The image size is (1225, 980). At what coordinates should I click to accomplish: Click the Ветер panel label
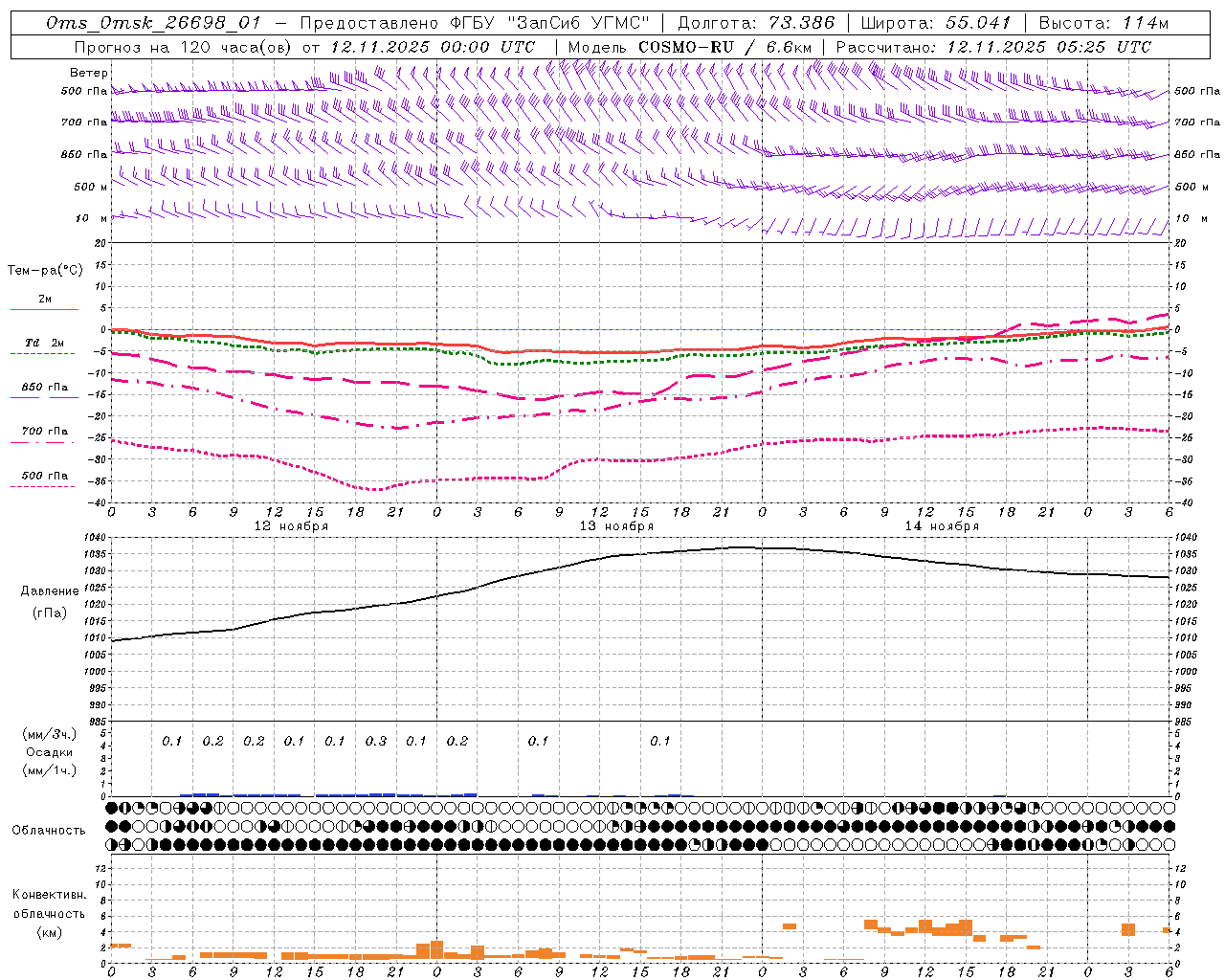(89, 73)
